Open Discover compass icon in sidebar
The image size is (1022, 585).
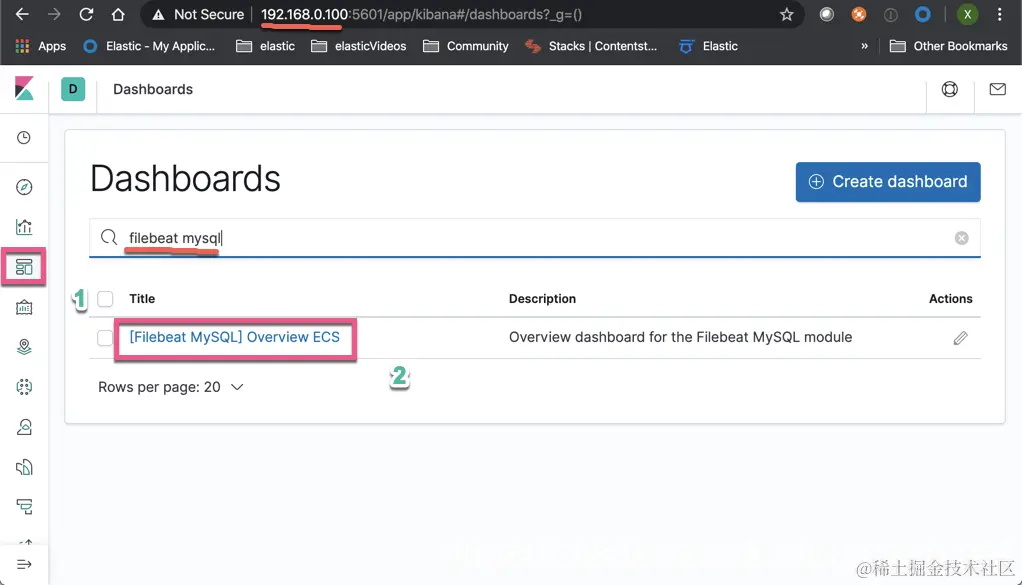pos(24,187)
